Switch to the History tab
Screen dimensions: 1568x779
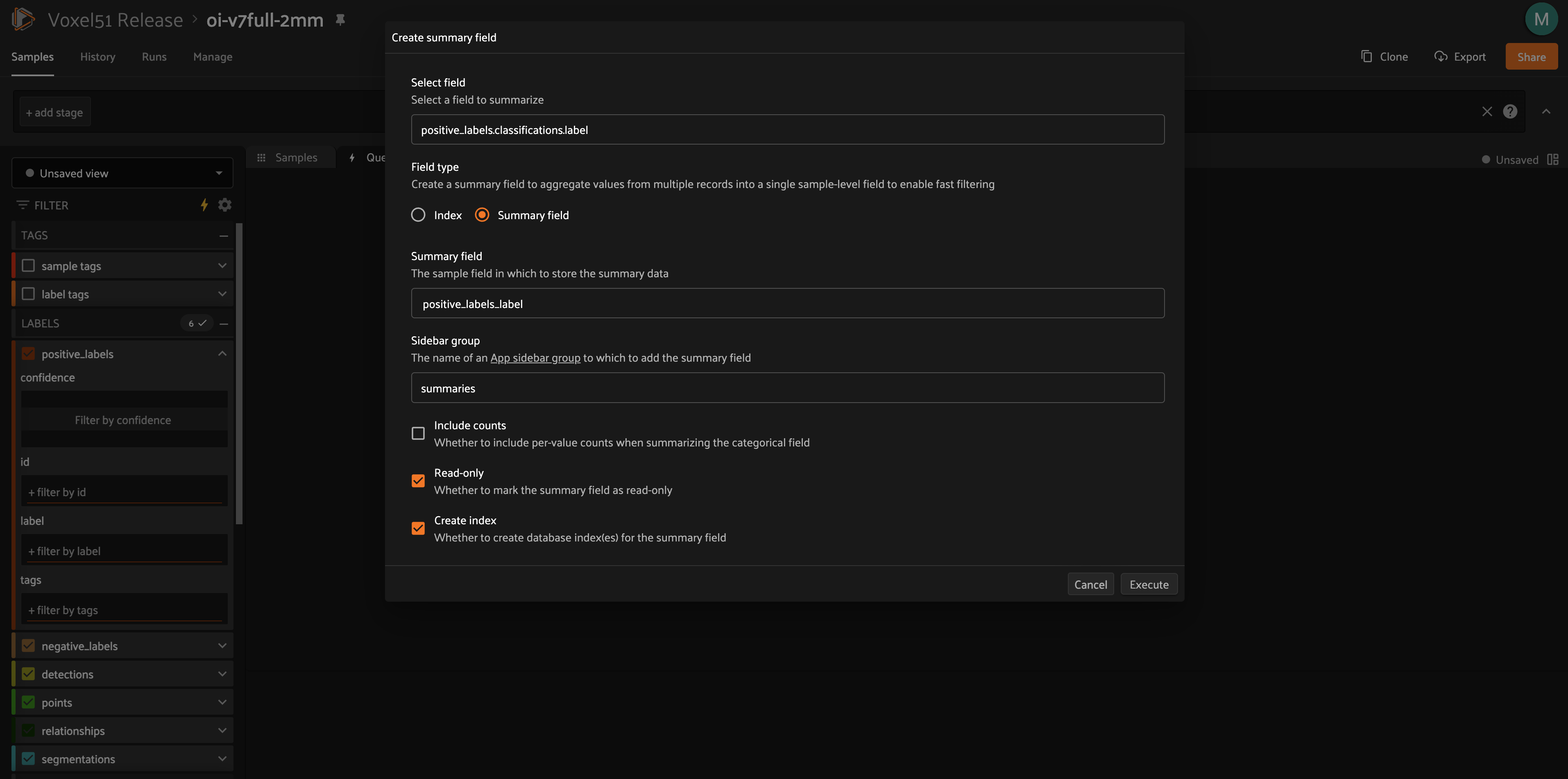tap(97, 57)
